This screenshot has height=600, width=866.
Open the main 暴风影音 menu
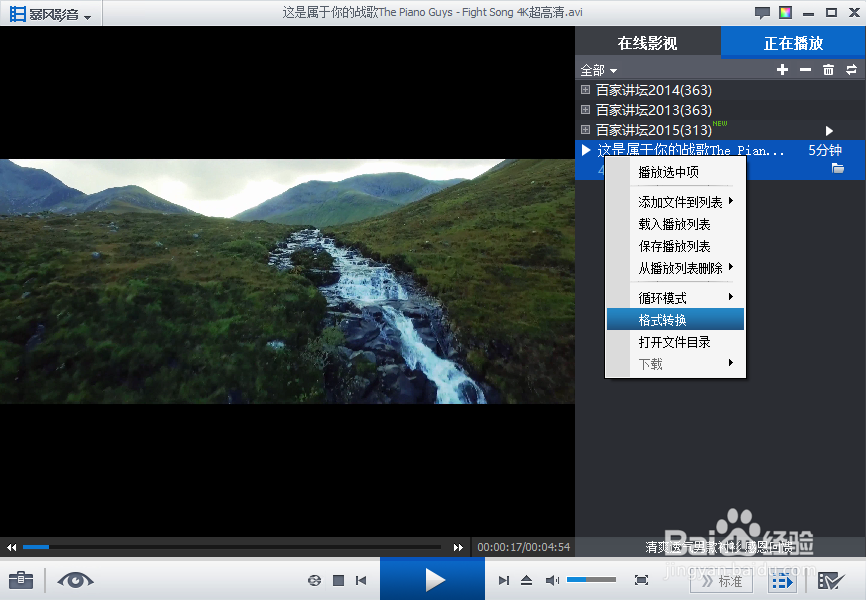[50, 13]
